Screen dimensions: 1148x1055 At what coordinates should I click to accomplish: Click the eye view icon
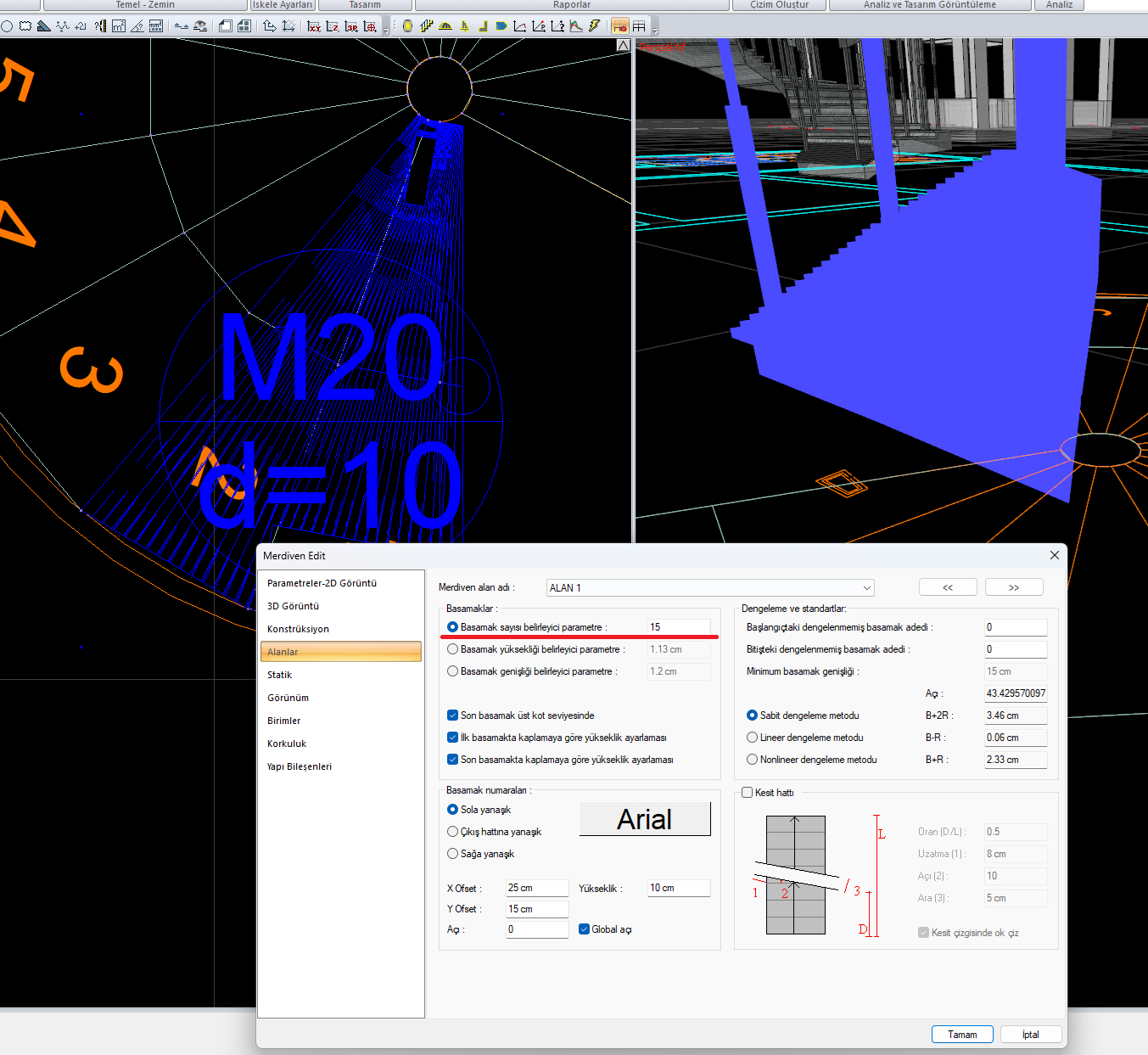click(x=200, y=26)
